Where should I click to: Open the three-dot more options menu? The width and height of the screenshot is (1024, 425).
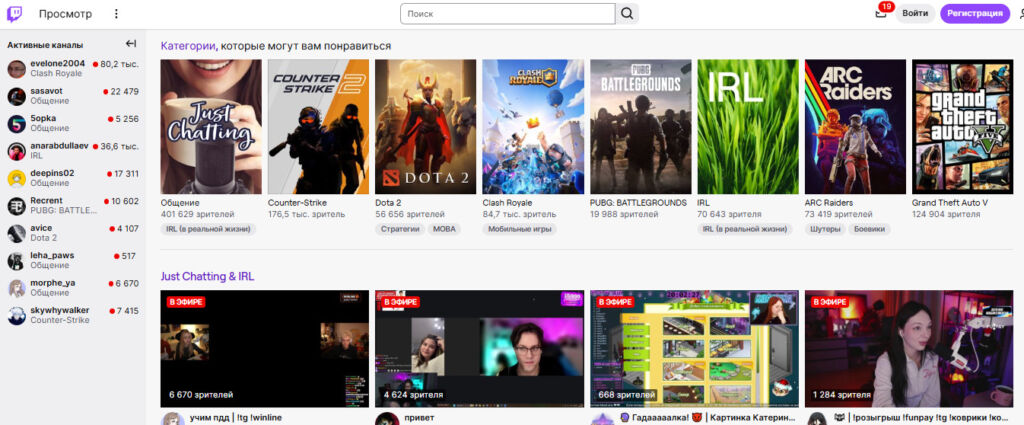[116, 14]
